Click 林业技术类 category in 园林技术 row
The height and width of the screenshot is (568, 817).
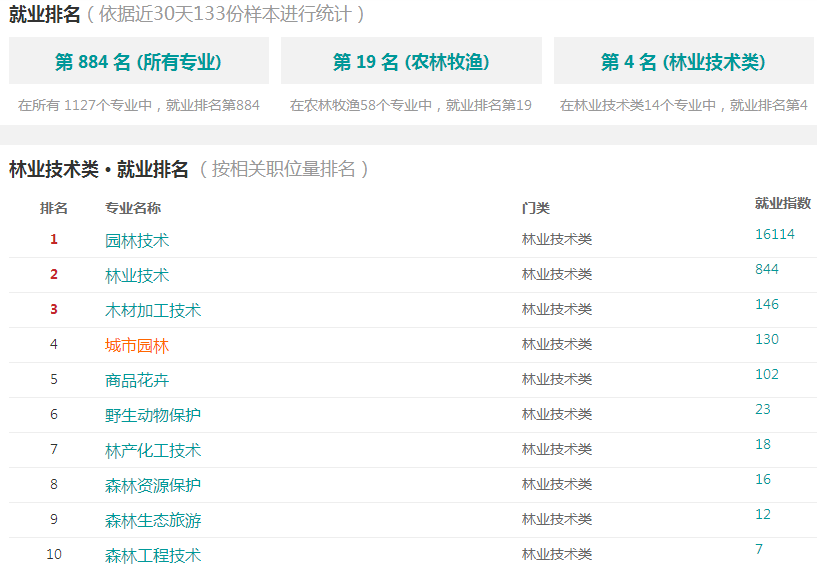[557, 240]
